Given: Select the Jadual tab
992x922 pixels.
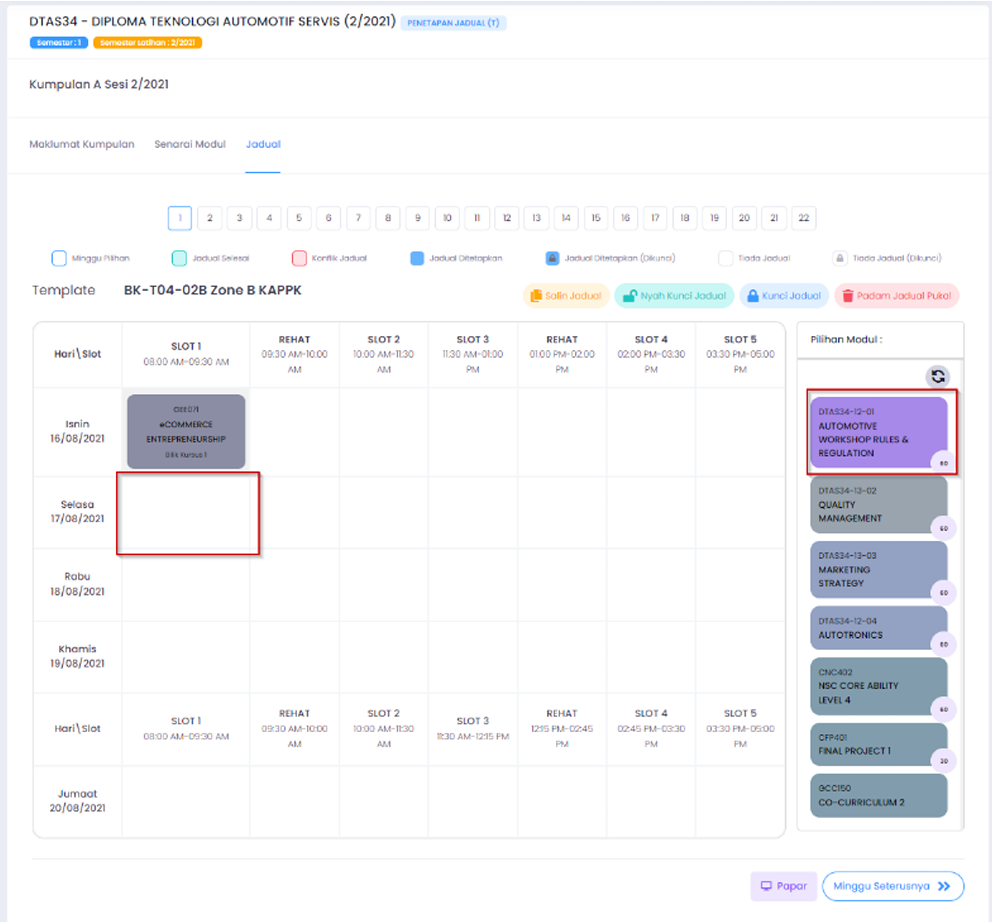Looking at the screenshot, I should pyautogui.click(x=263, y=144).
